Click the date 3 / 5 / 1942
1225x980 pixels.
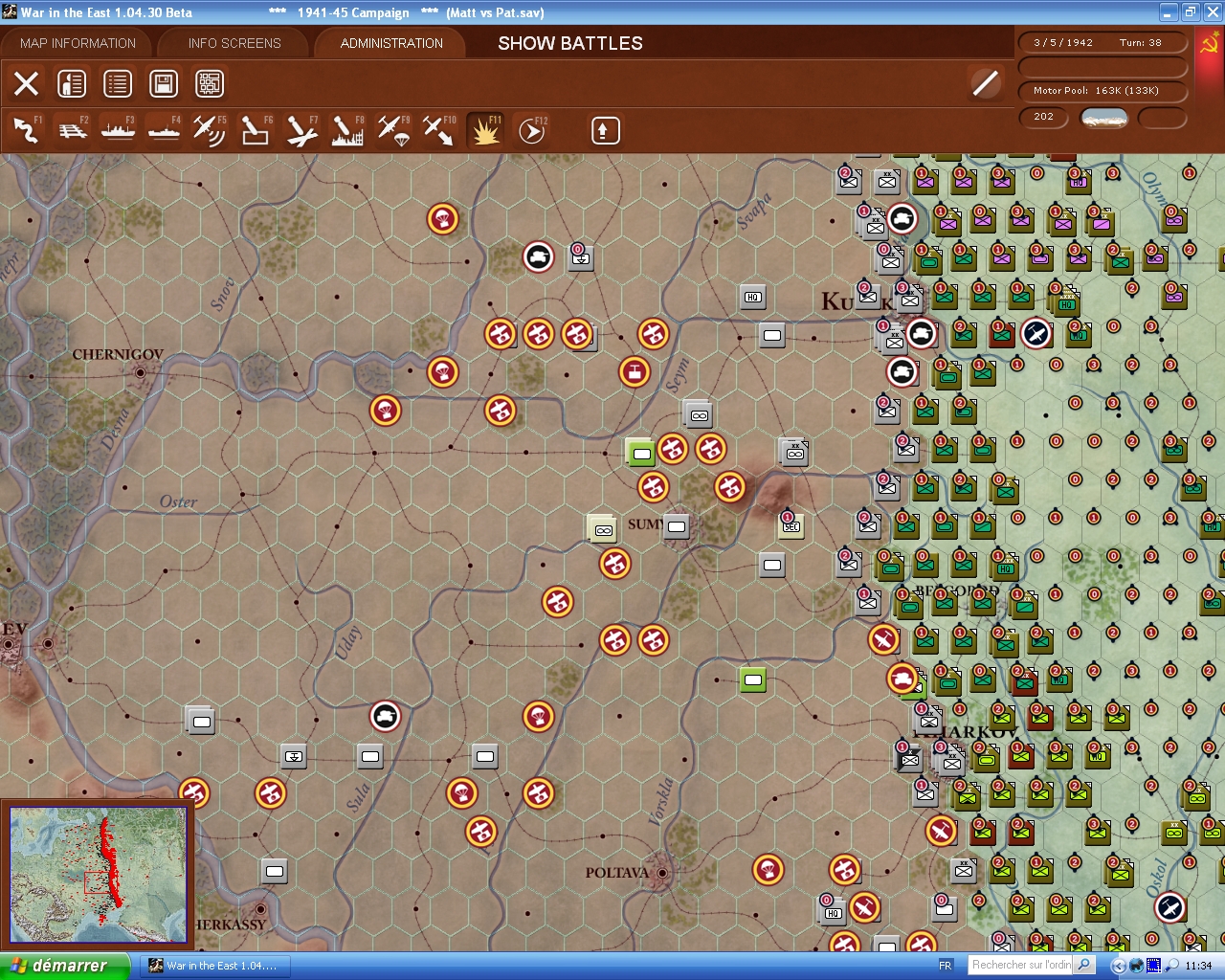click(1063, 42)
